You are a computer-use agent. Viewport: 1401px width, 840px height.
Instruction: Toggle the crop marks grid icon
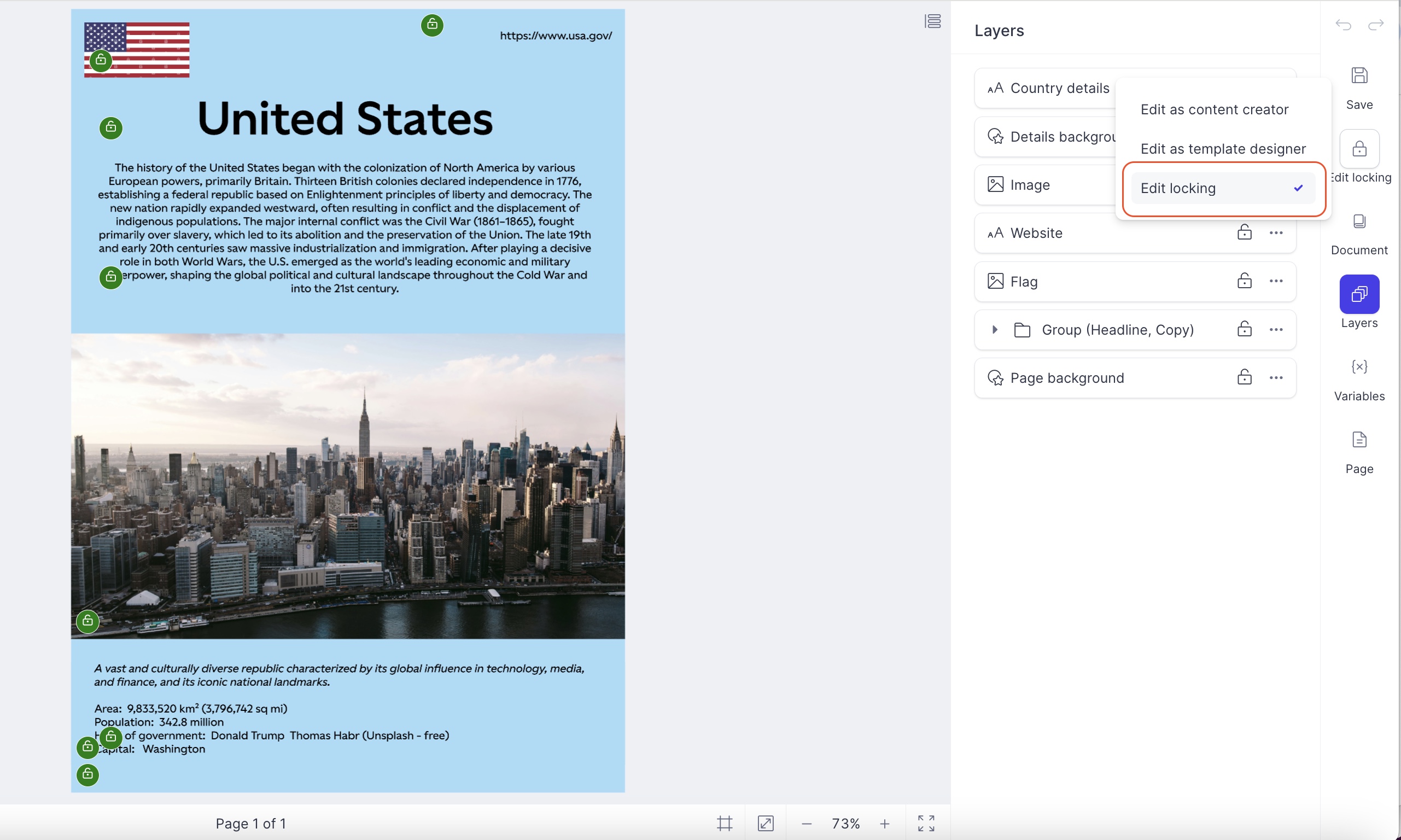[x=724, y=823]
